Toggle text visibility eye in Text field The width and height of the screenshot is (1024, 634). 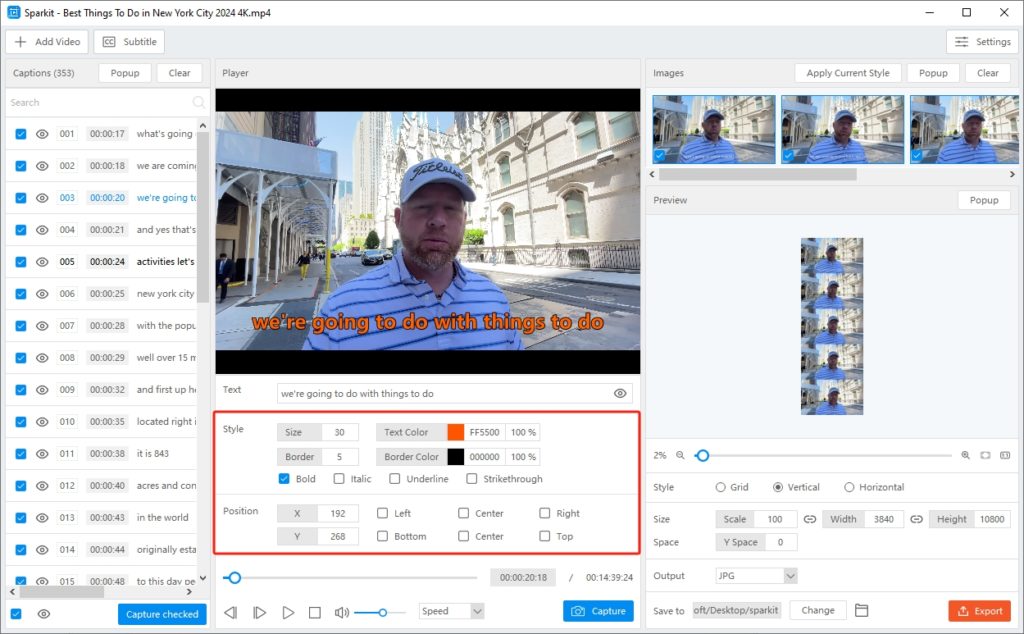point(620,394)
